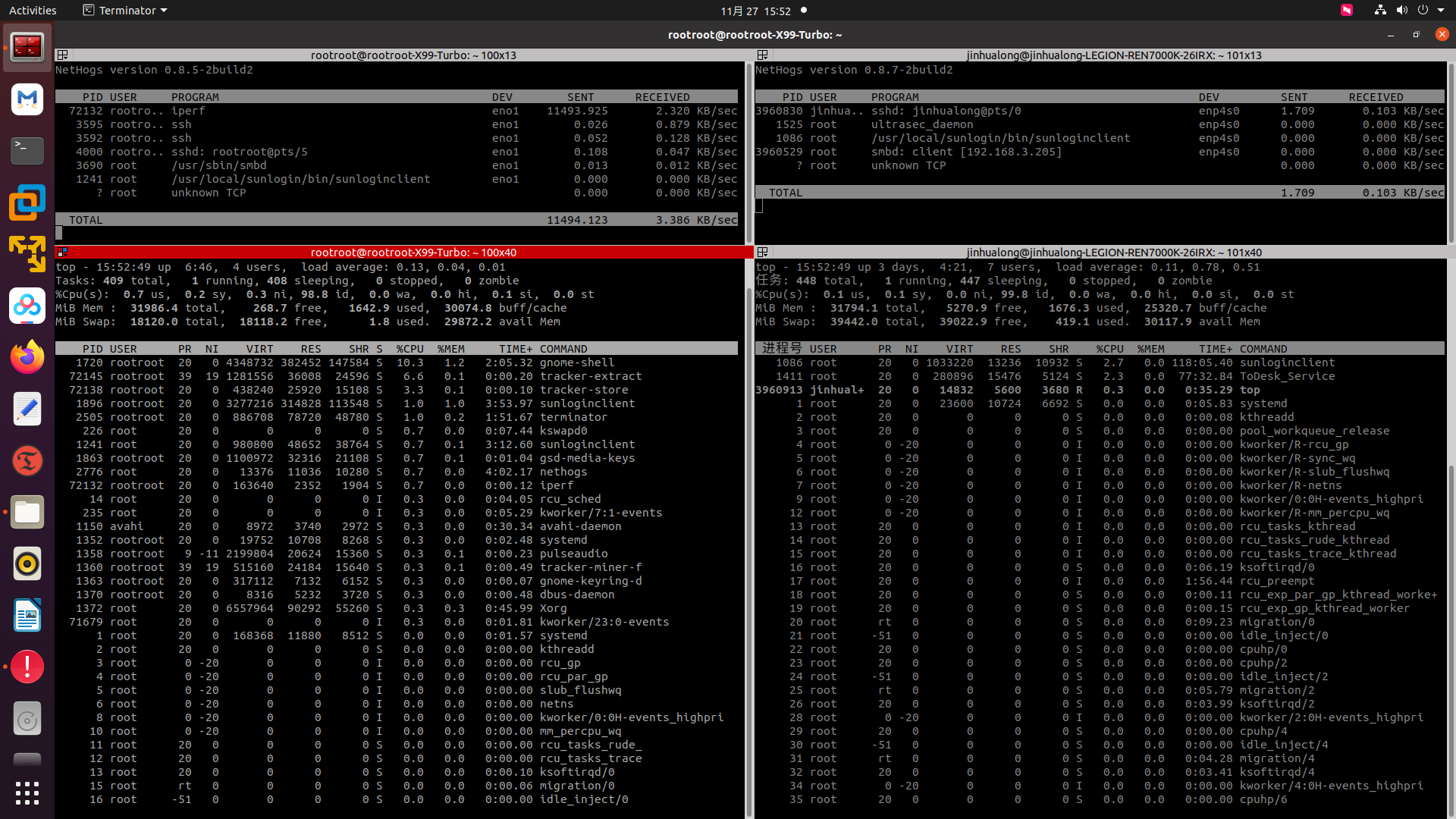Open the Files manager in the dock
Viewport: 1456px width, 819px height.
coord(27,513)
